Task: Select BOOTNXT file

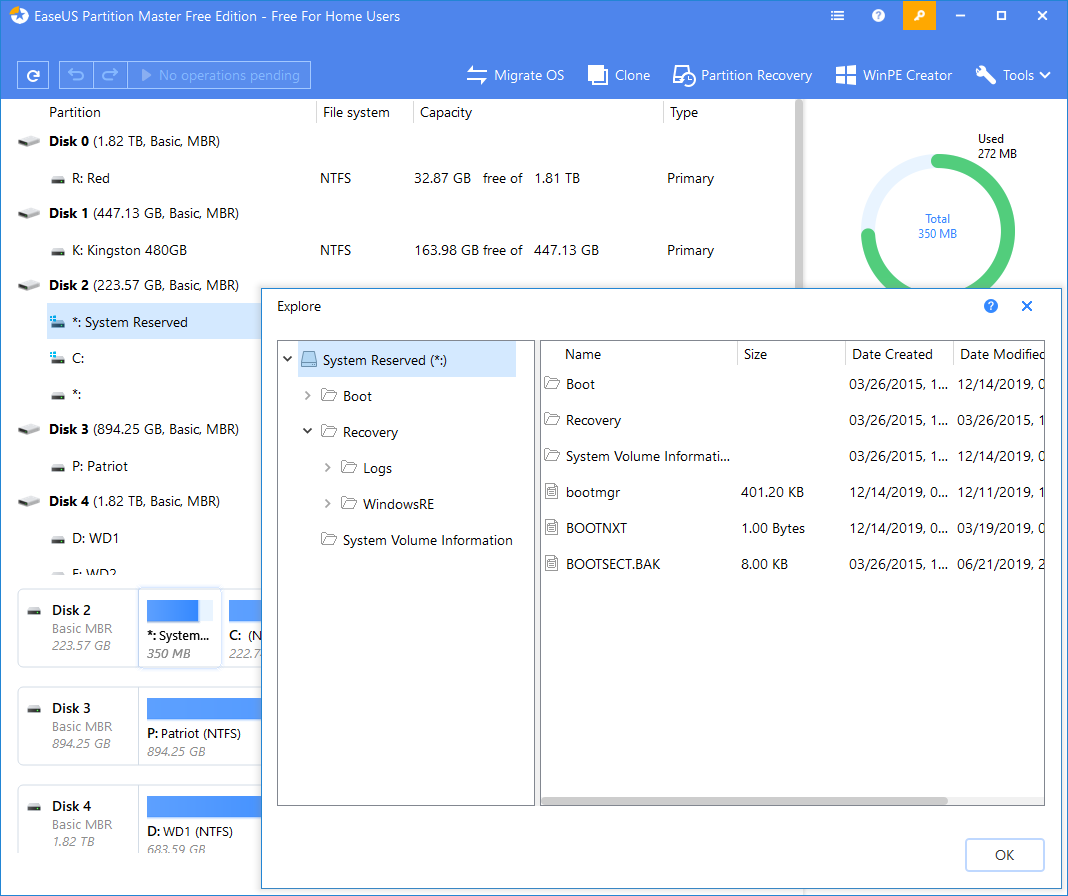Action: (794, 529)
